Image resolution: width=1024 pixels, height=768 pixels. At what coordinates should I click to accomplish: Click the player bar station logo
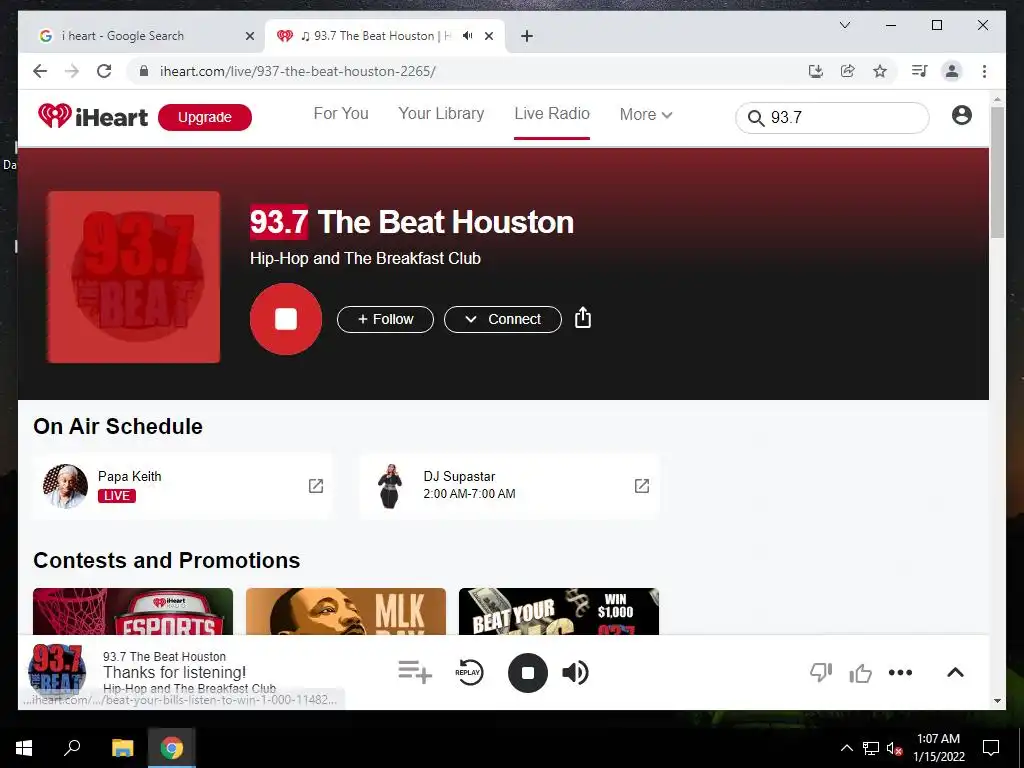coord(57,671)
